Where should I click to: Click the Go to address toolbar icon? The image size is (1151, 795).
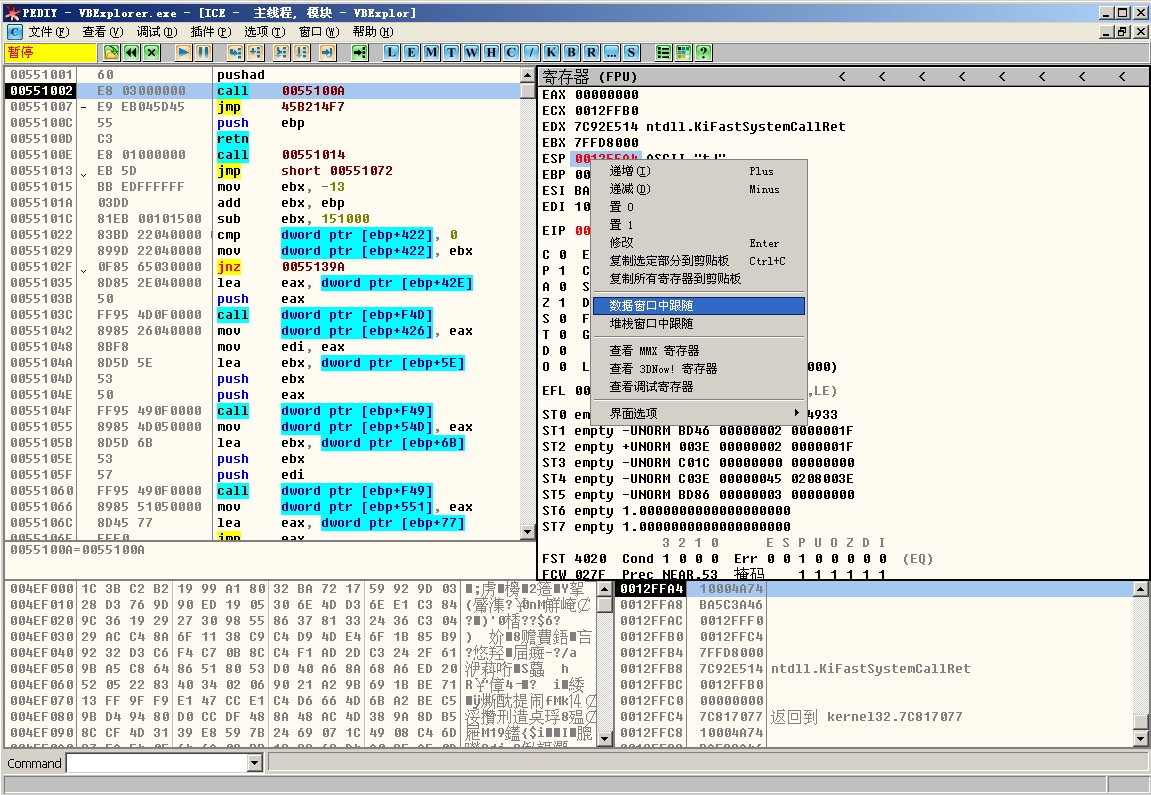pos(359,52)
